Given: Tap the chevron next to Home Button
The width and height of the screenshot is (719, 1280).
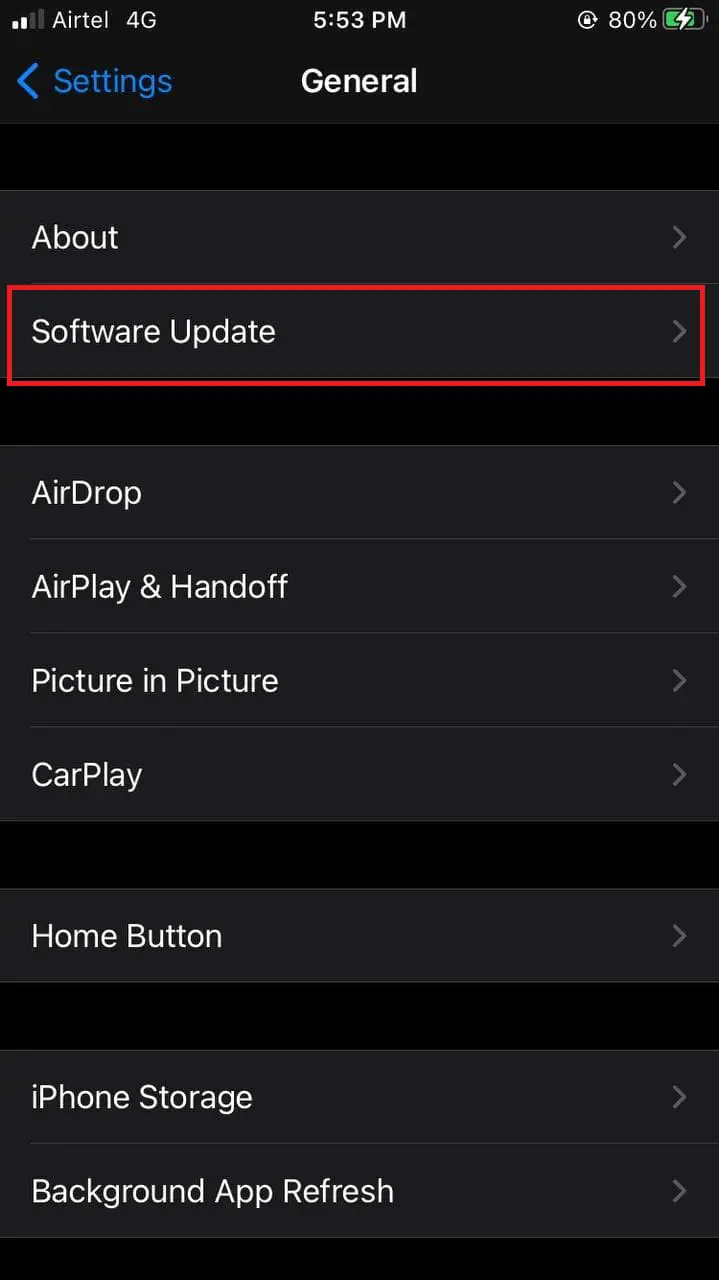Looking at the screenshot, I should tap(680, 936).
